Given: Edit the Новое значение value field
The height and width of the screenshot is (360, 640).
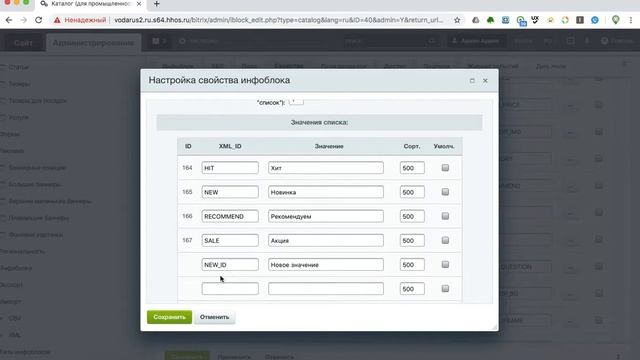Looking at the screenshot, I should [x=326, y=264].
